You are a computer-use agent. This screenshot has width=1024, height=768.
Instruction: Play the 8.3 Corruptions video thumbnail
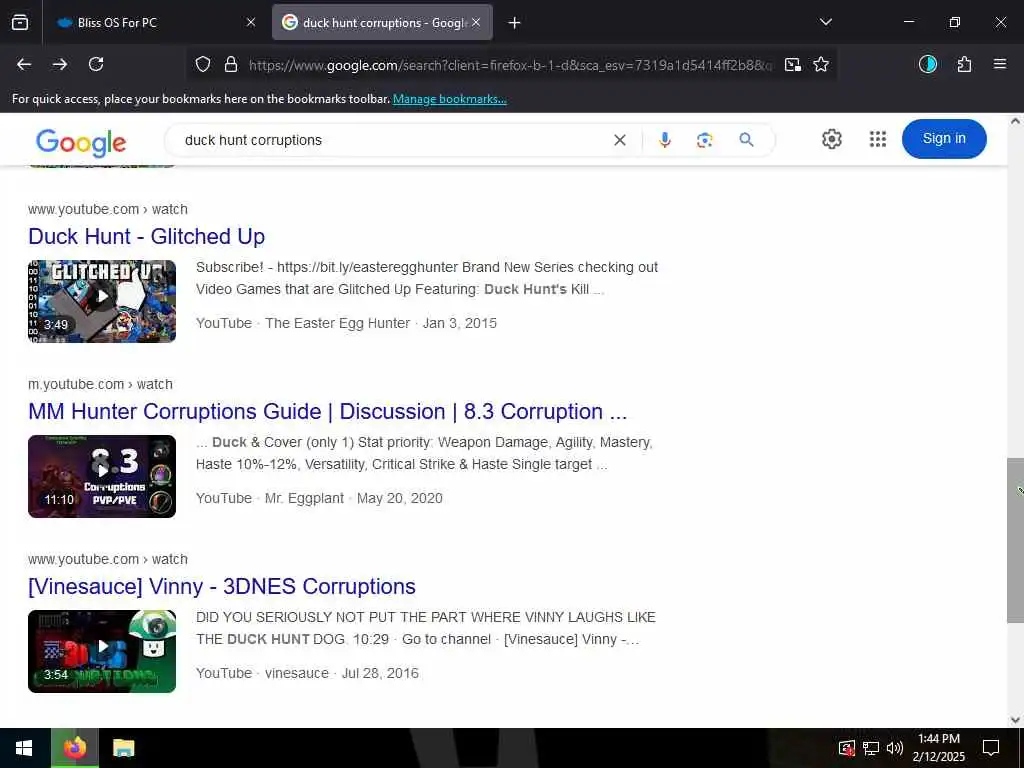pos(102,476)
